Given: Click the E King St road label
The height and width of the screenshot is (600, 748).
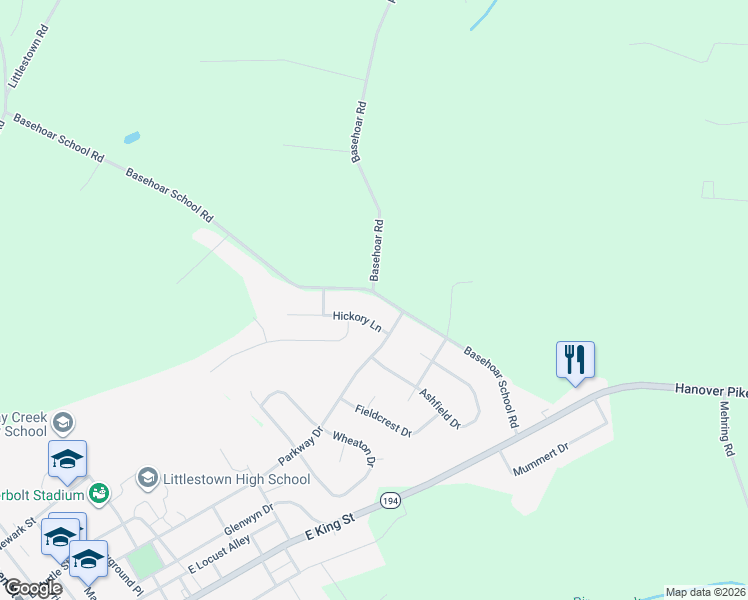Looking at the screenshot, I should [x=330, y=526].
